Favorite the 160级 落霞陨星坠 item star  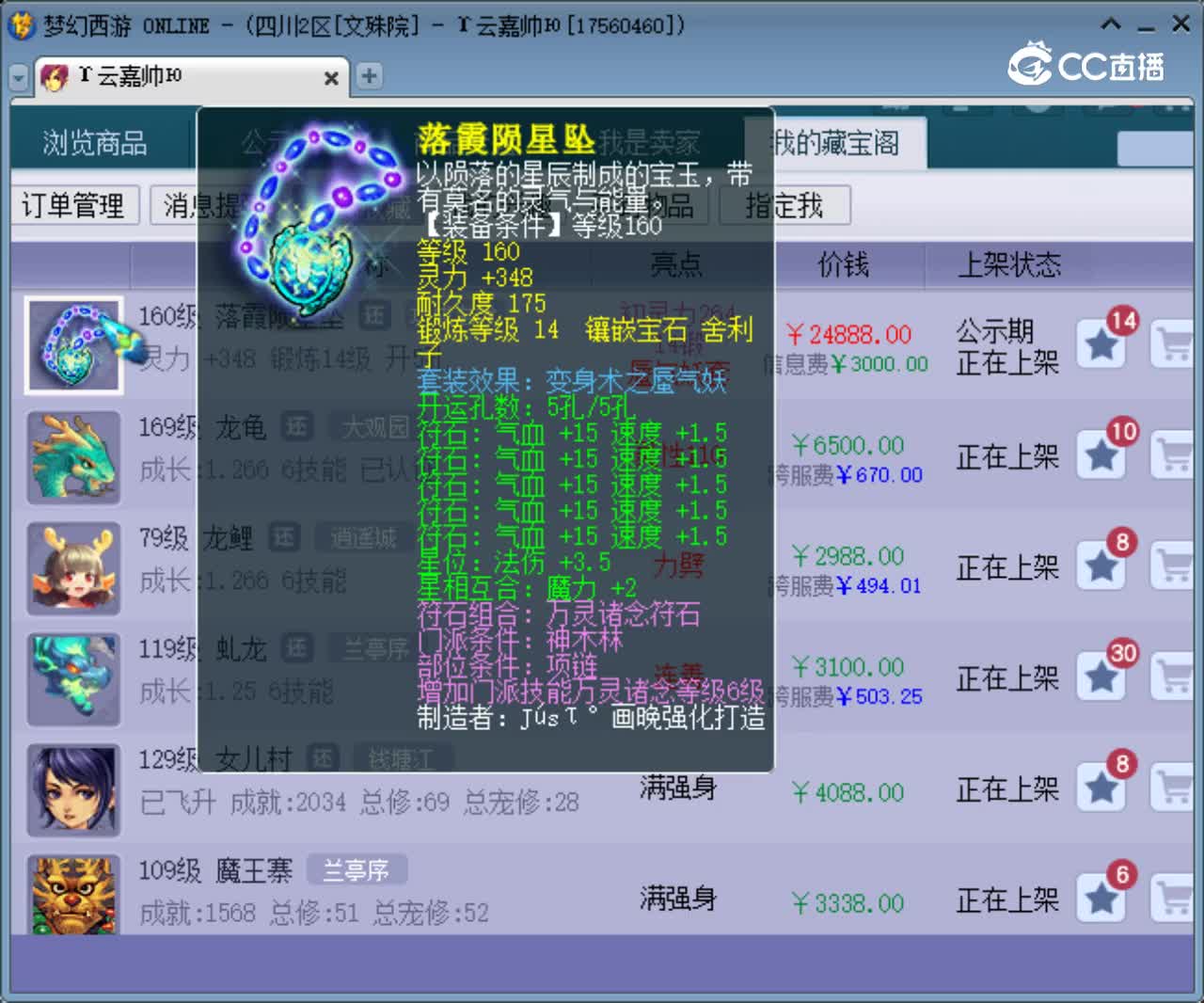click(x=1101, y=345)
